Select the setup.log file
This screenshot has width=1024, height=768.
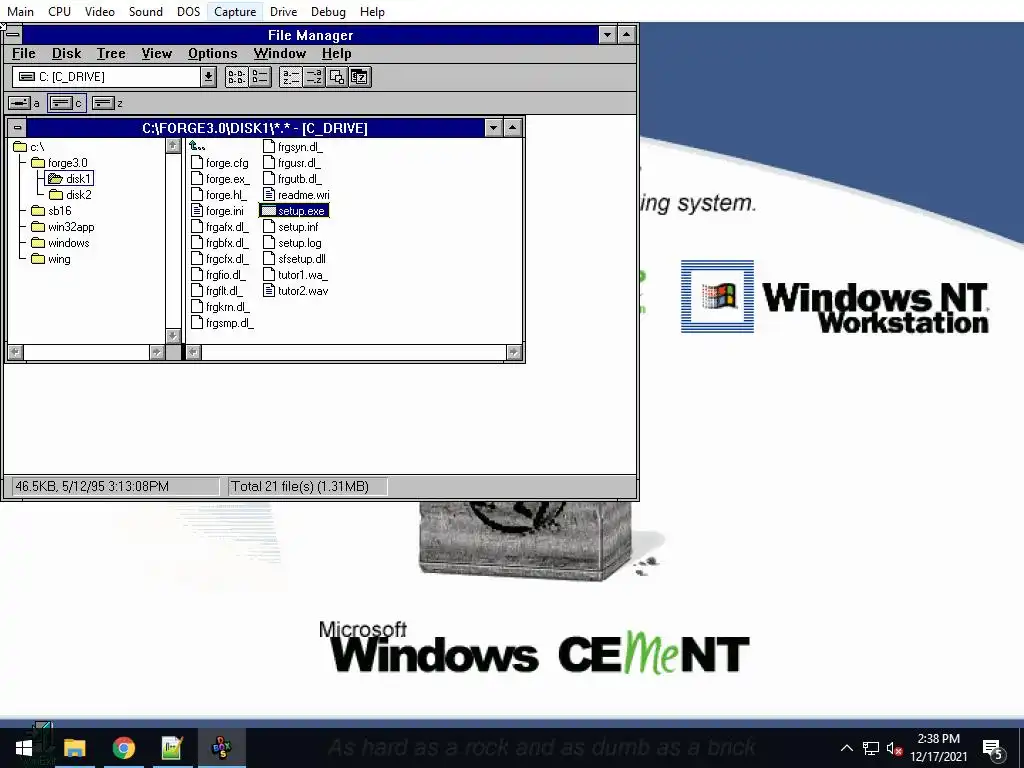pyautogui.click(x=293, y=243)
